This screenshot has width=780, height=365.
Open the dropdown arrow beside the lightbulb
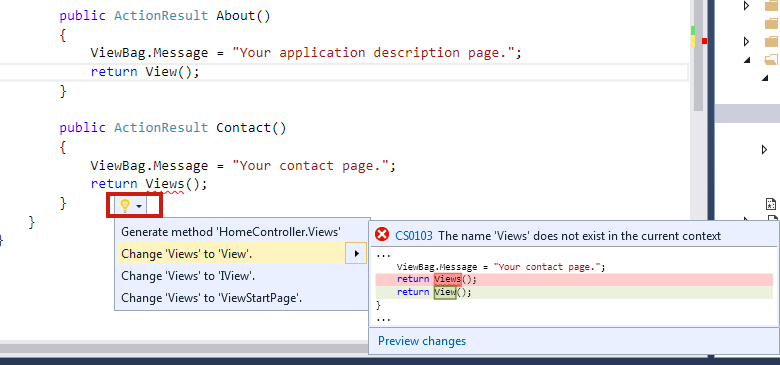click(140, 206)
